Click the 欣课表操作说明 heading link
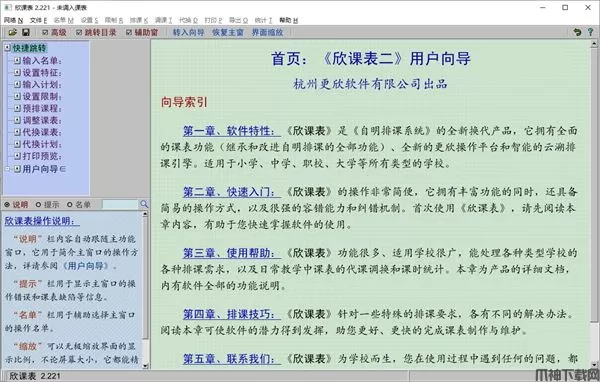 pos(42,221)
